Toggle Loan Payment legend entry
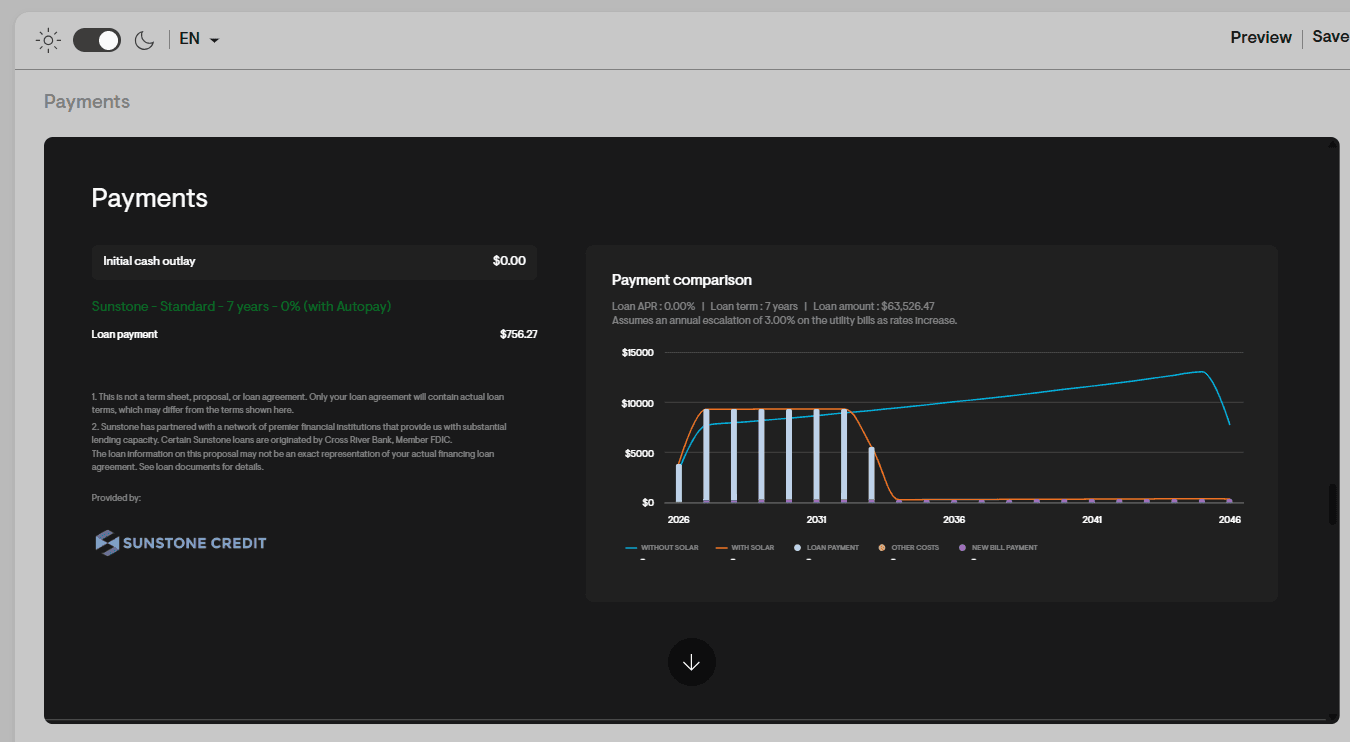1350x742 pixels. pyautogui.click(x=826, y=548)
